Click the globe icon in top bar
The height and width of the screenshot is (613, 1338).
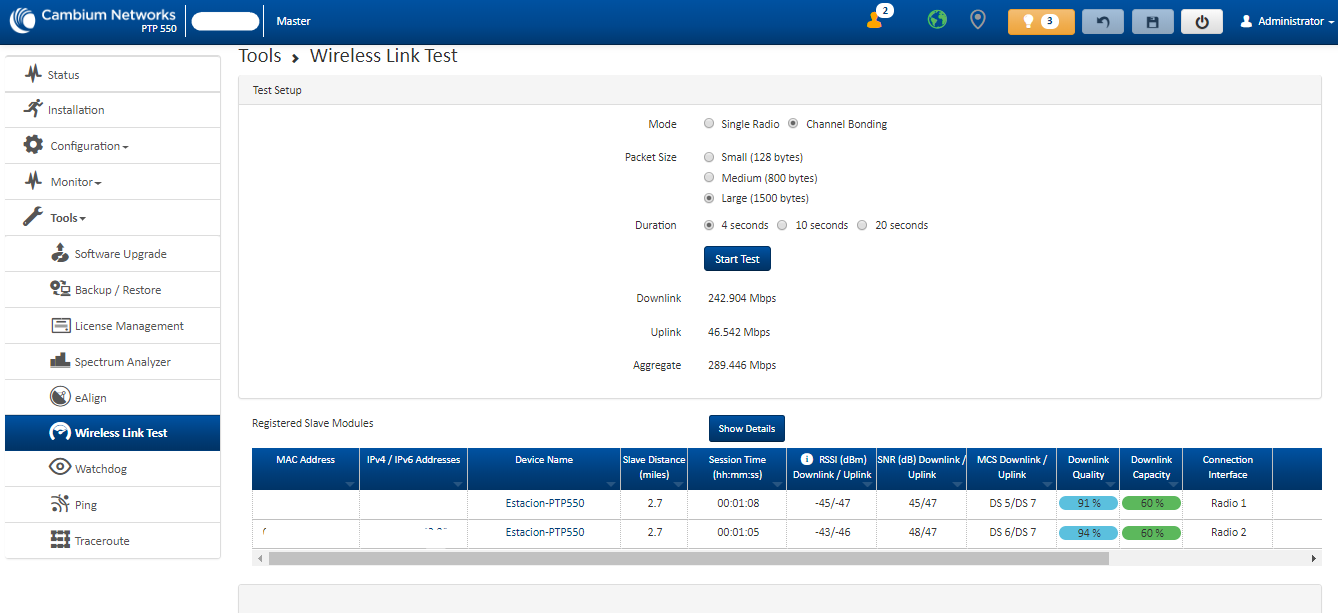[936, 20]
